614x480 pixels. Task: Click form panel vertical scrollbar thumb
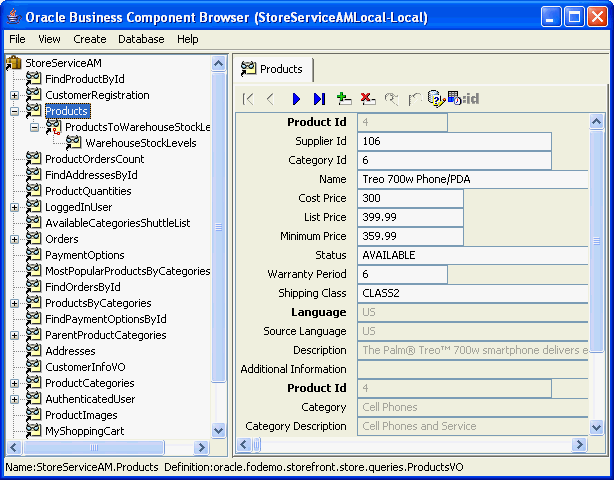pyautogui.click(x=596, y=241)
